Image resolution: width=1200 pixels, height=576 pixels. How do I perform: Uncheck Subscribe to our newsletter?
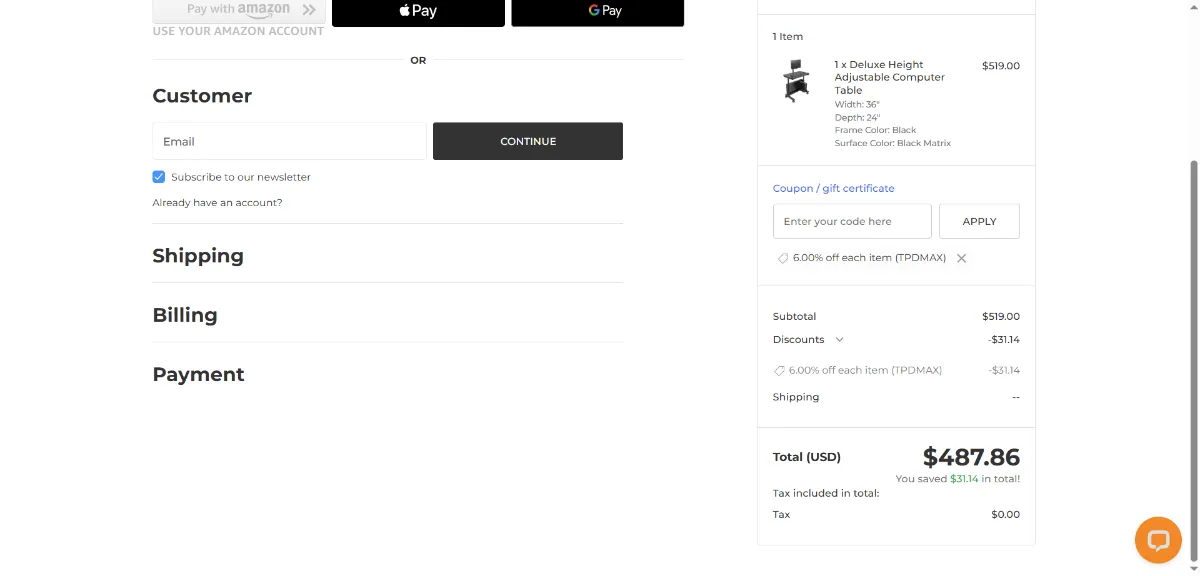click(159, 177)
